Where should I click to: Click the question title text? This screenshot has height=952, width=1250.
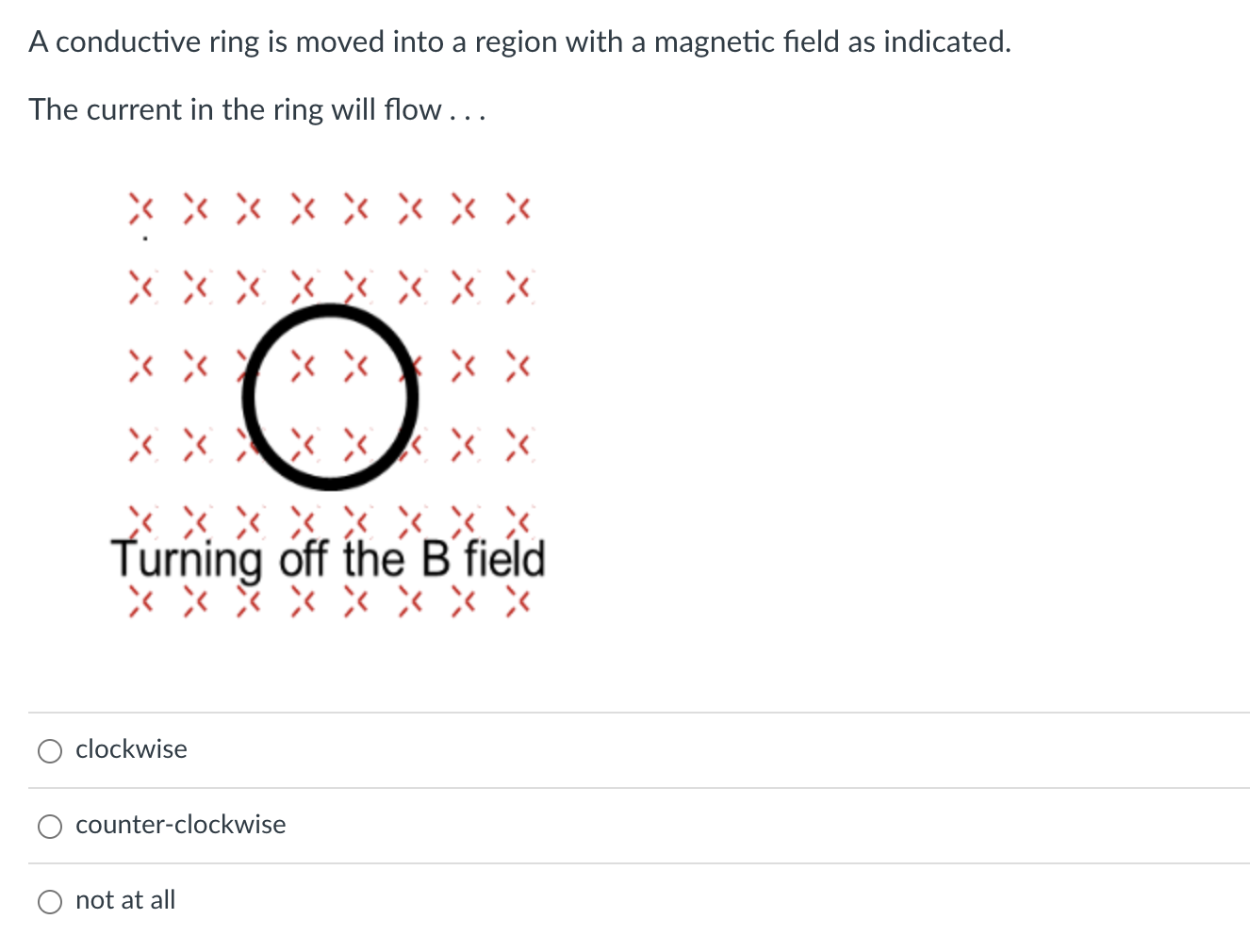(519, 41)
